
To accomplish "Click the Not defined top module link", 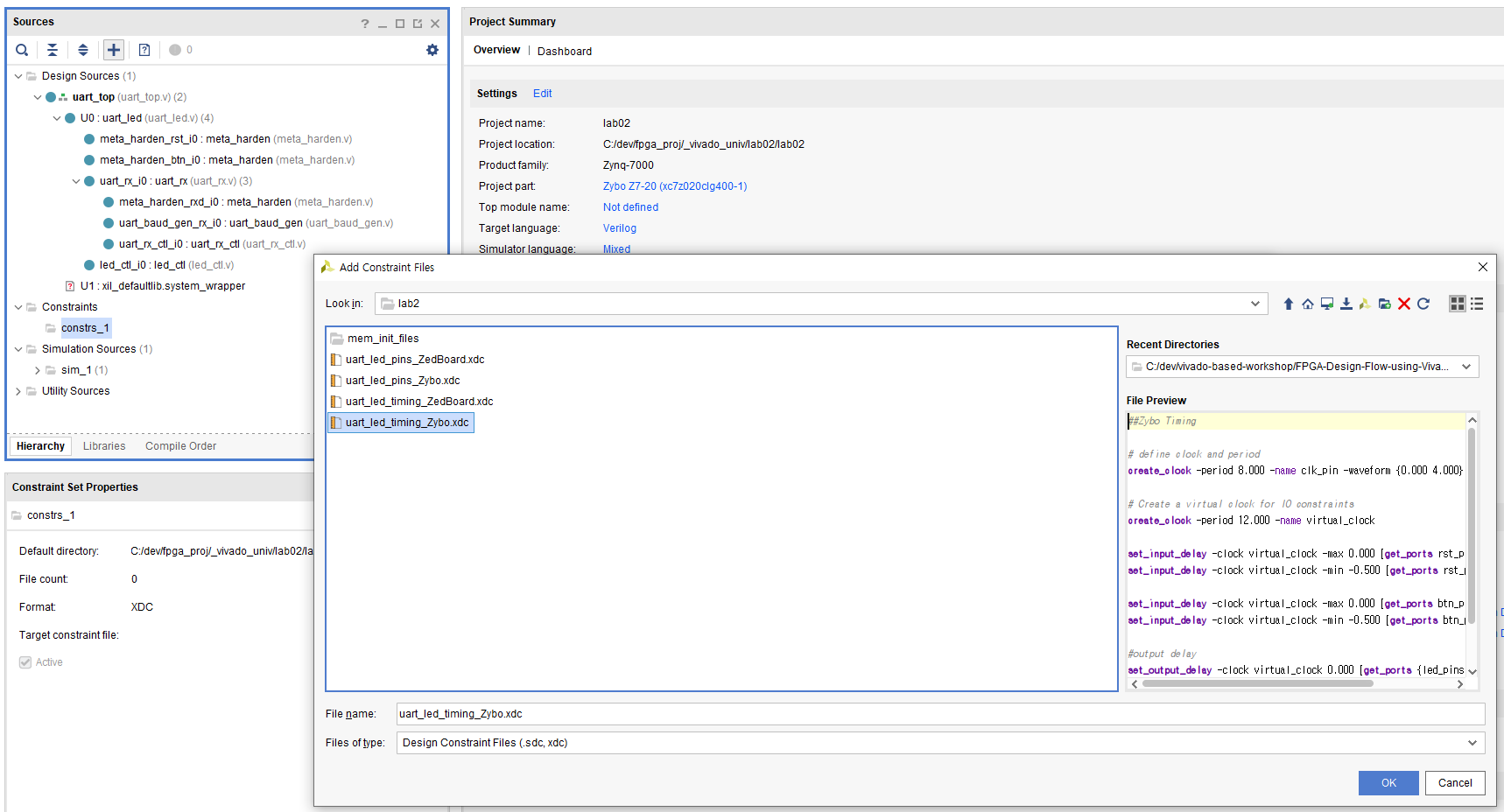I will pos(630,207).
